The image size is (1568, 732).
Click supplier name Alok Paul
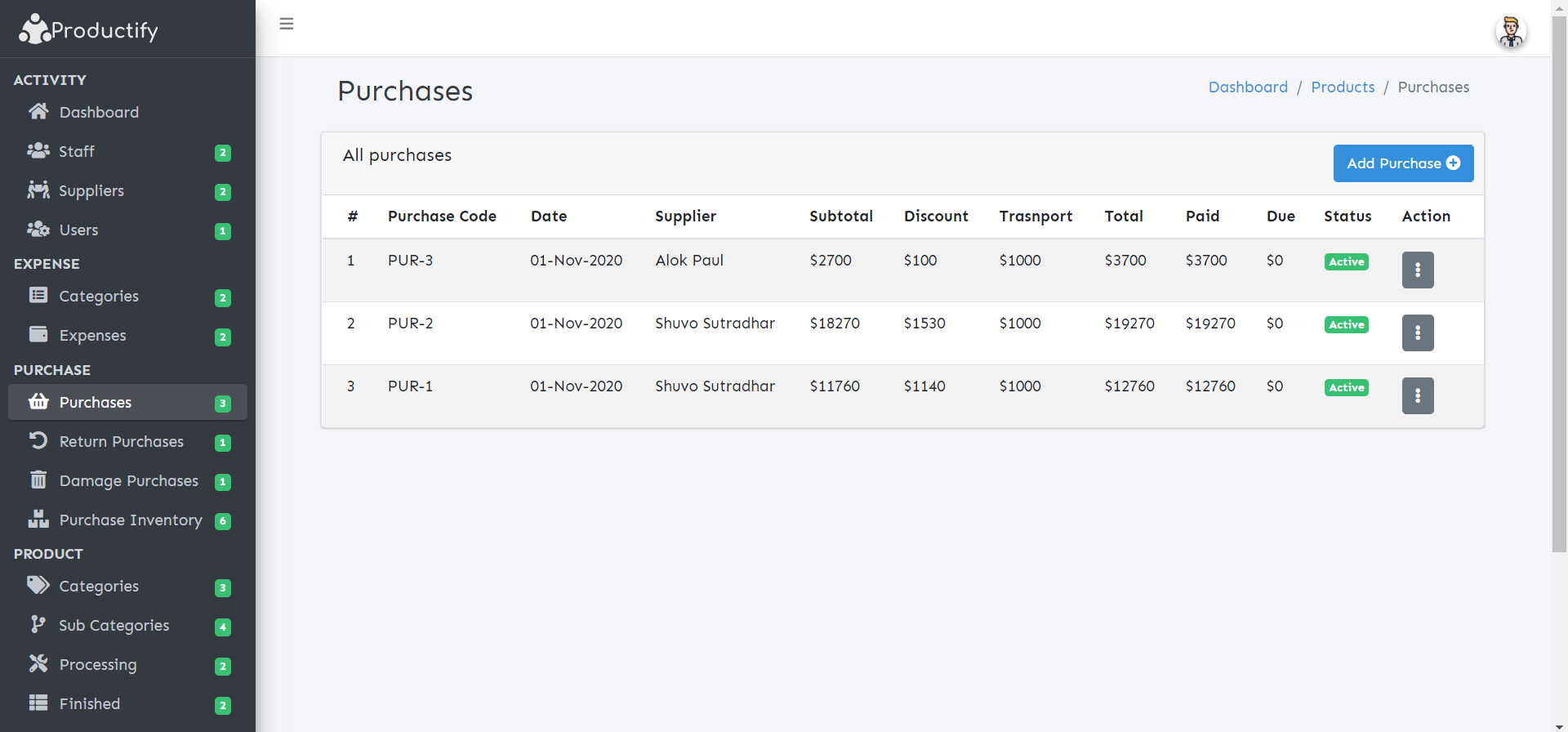click(689, 260)
